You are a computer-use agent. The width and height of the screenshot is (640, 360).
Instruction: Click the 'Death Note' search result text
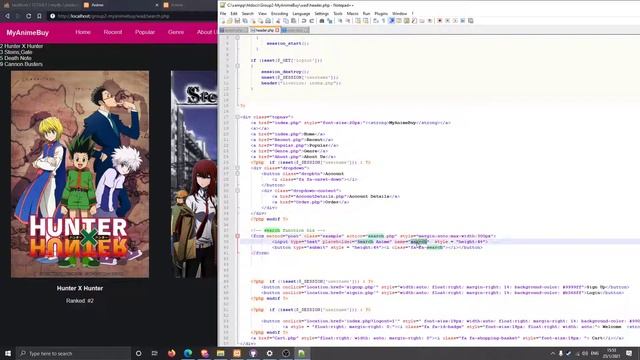click(x=18, y=58)
